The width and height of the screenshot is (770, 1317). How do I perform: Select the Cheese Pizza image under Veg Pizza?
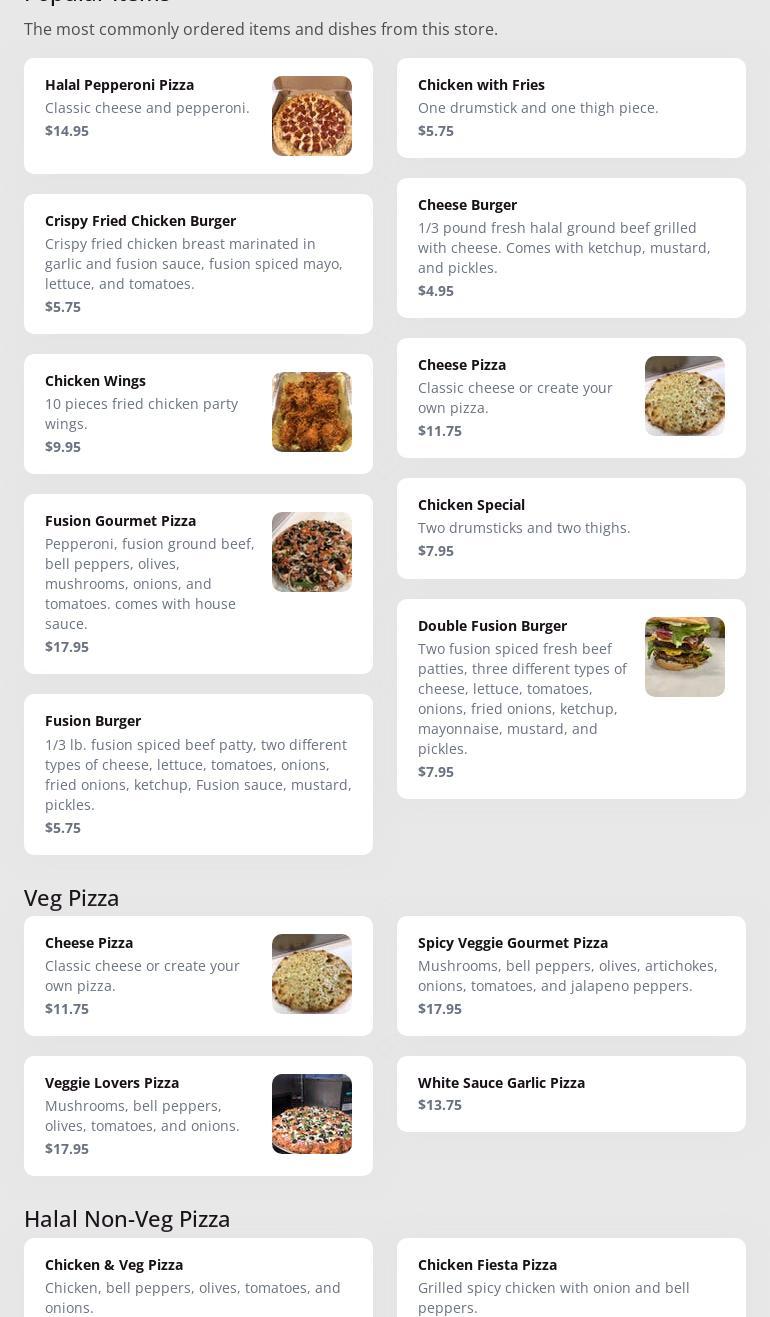tap(312, 974)
